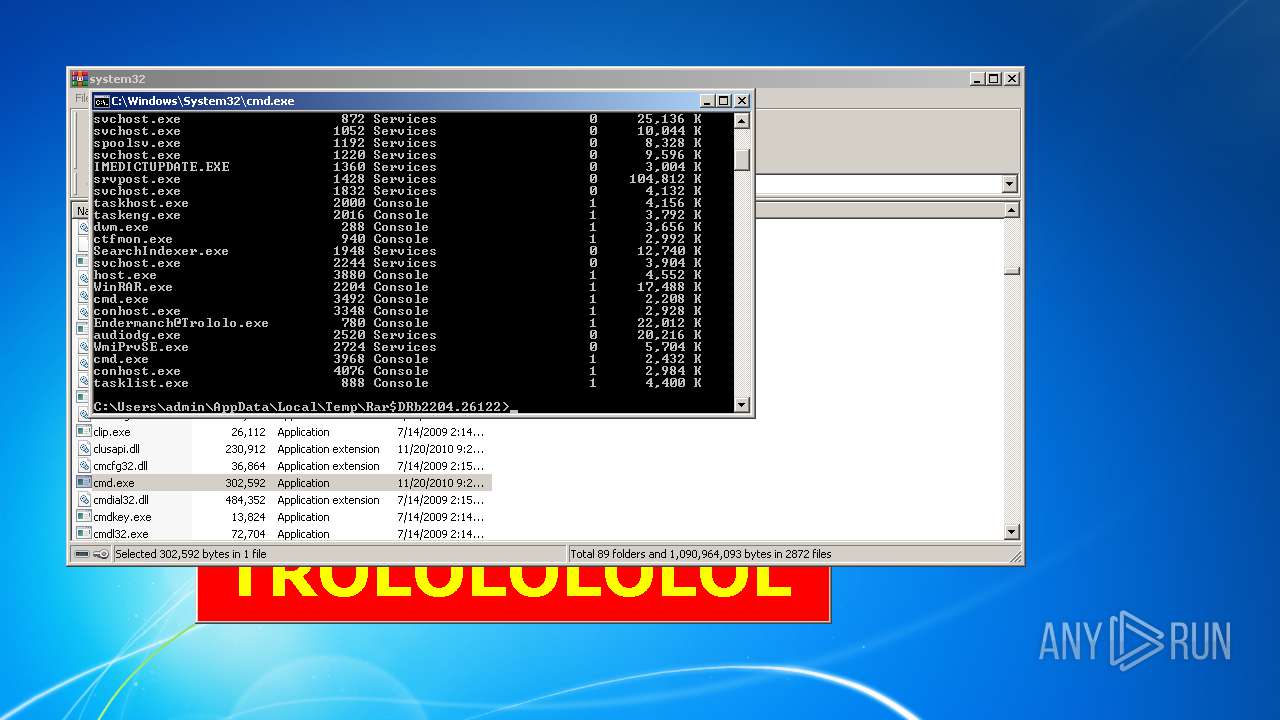Image resolution: width=1280 pixels, height=720 pixels.
Task: Click the up arrow of cmd console scrollbar
Action: (742, 121)
